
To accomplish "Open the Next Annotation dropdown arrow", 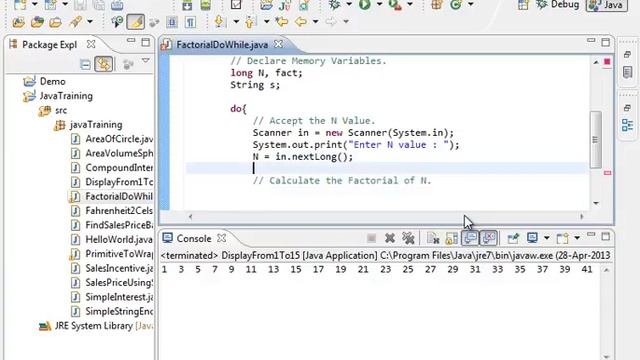I will (x=236, y=21).
